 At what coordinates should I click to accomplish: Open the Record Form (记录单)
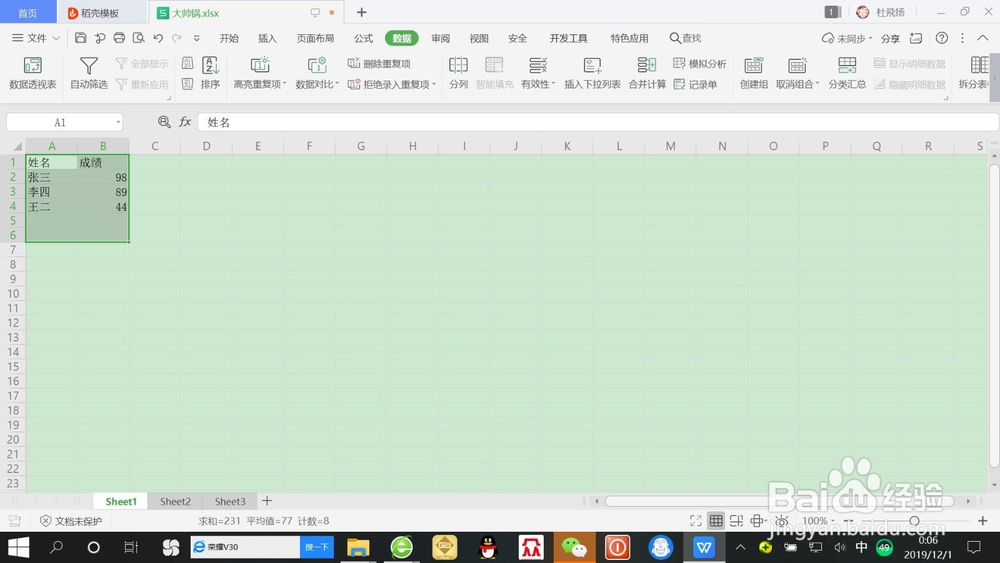695,84
